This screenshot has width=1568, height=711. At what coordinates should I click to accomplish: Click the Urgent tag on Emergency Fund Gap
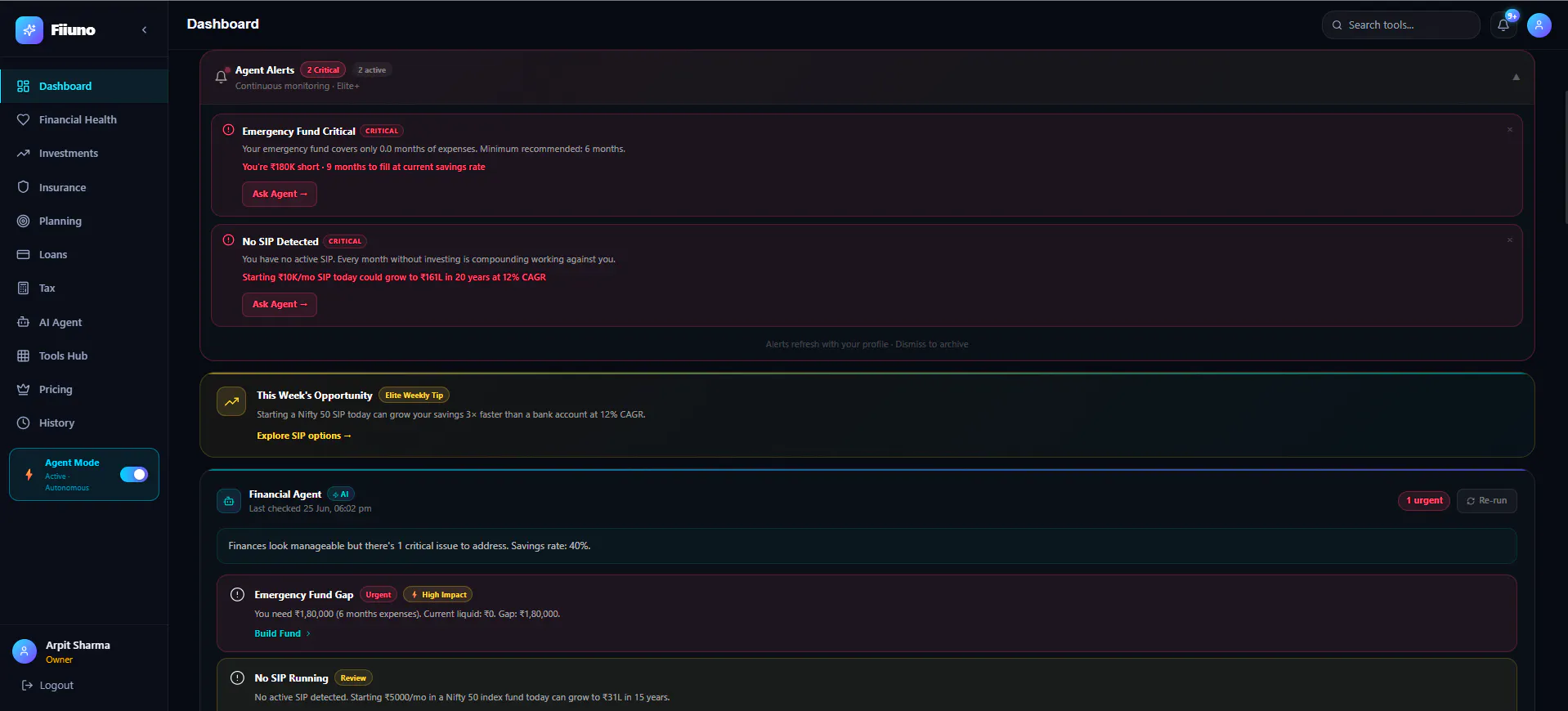tap(378, 595)
